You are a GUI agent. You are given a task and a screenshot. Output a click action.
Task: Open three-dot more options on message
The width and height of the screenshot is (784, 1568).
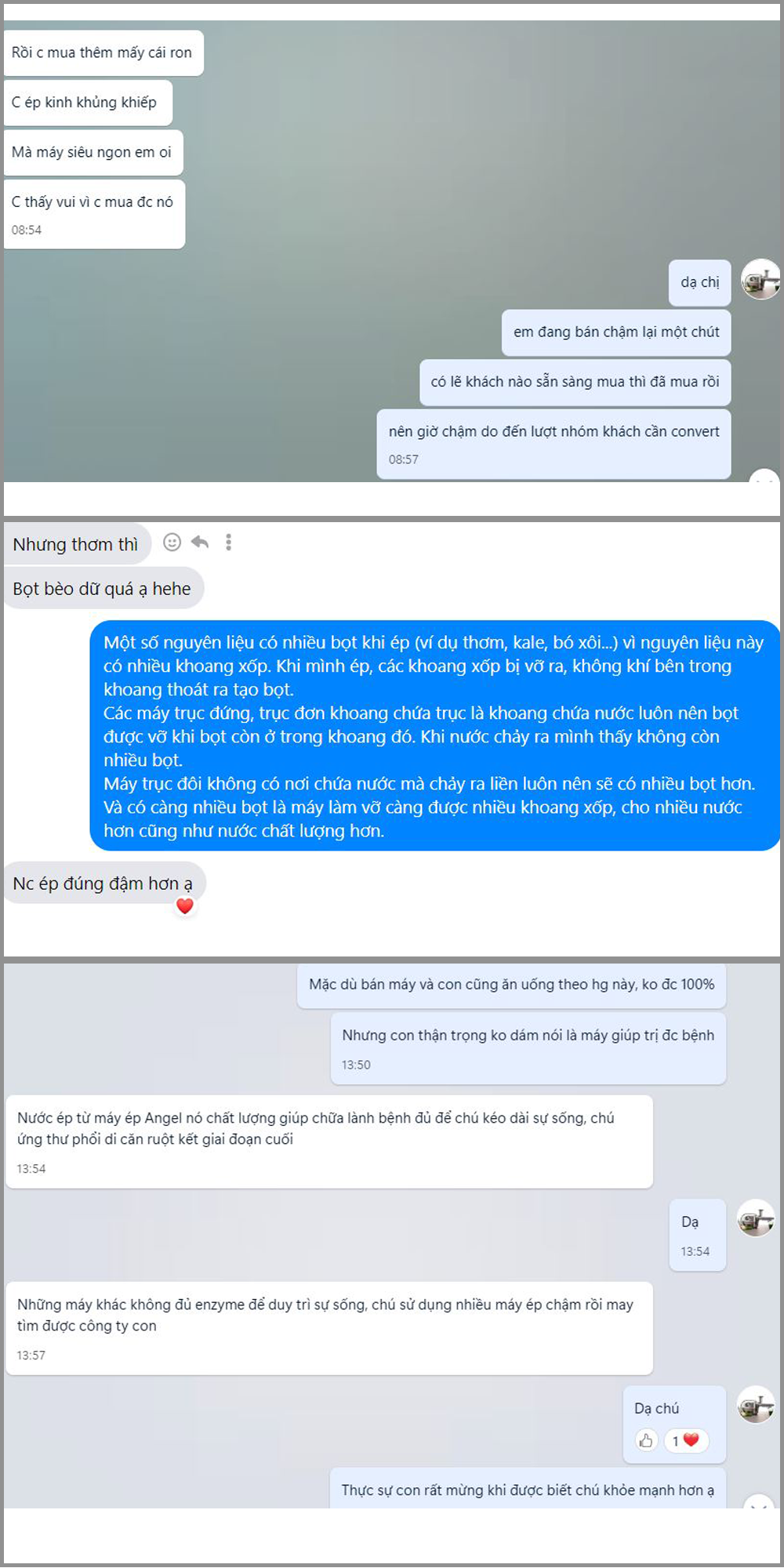coord(228,542)
